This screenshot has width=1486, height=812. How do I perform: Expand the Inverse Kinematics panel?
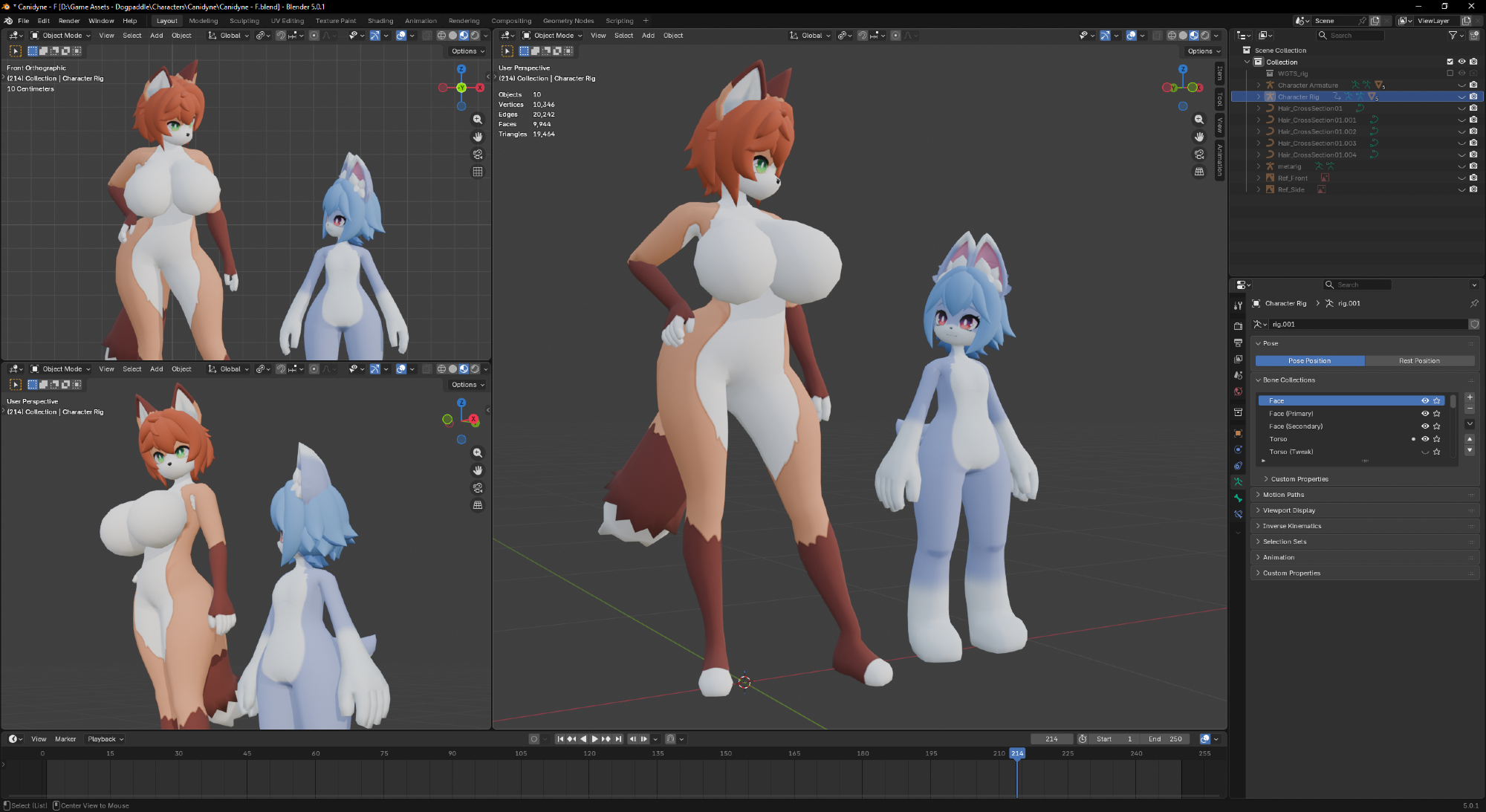tap(1291, 526)
